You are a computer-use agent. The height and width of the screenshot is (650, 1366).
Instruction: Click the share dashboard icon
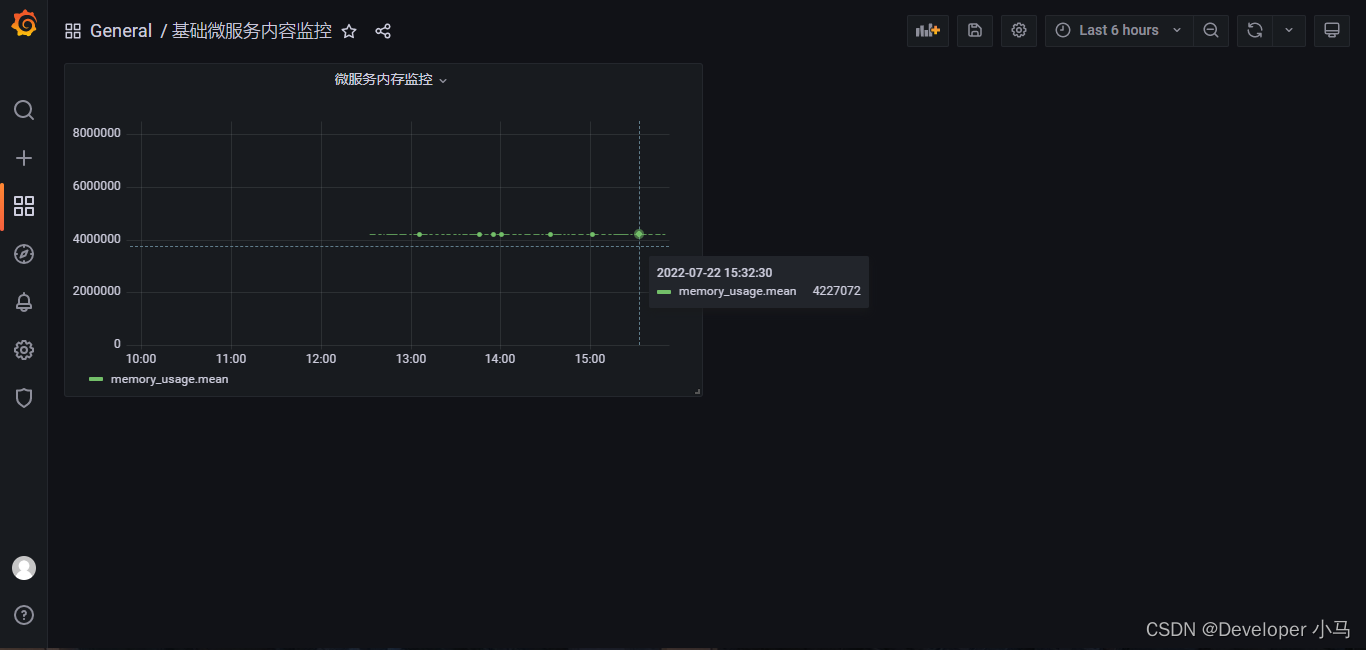(383, 31)
